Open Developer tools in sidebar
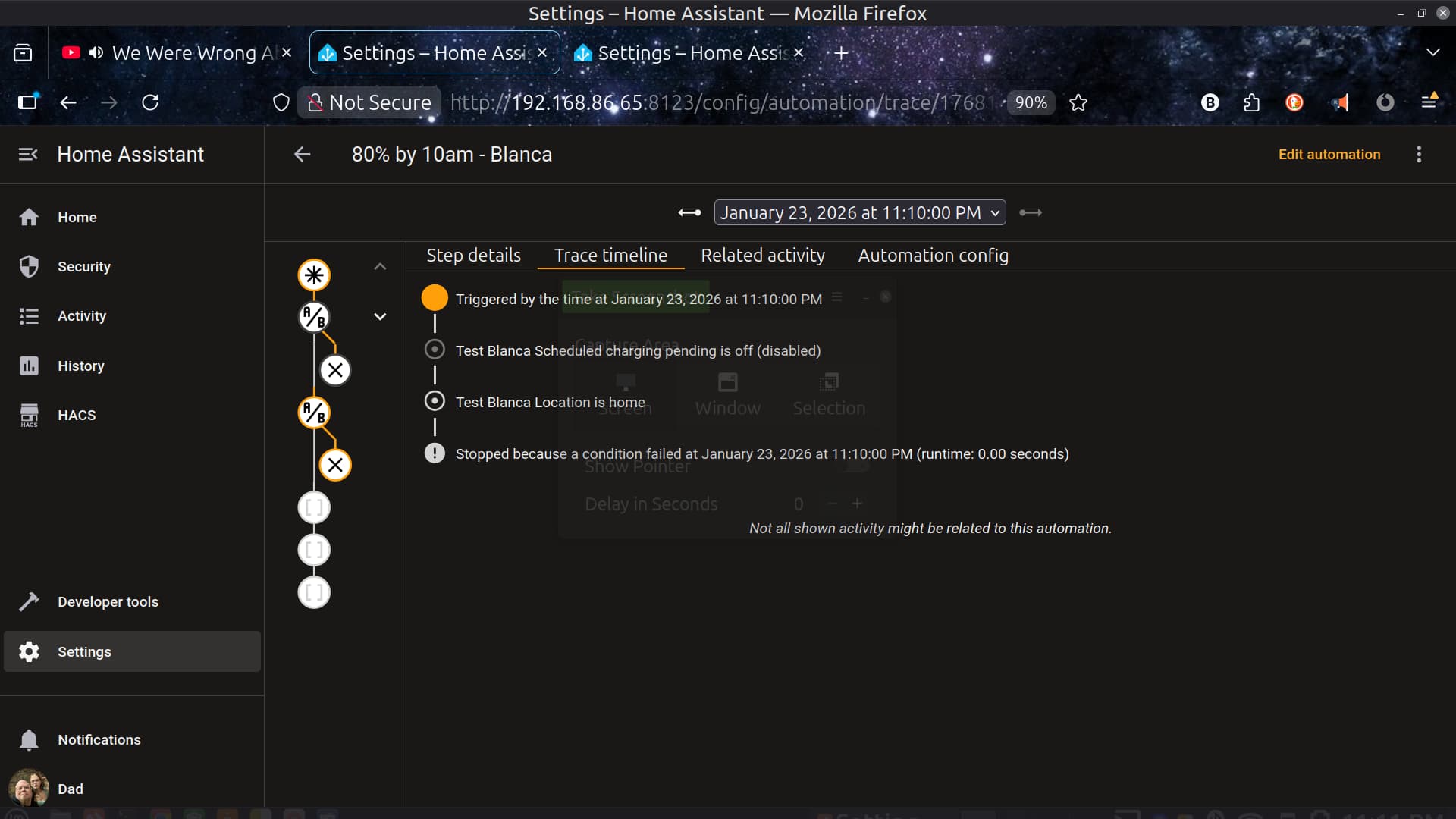 (108, 601)
